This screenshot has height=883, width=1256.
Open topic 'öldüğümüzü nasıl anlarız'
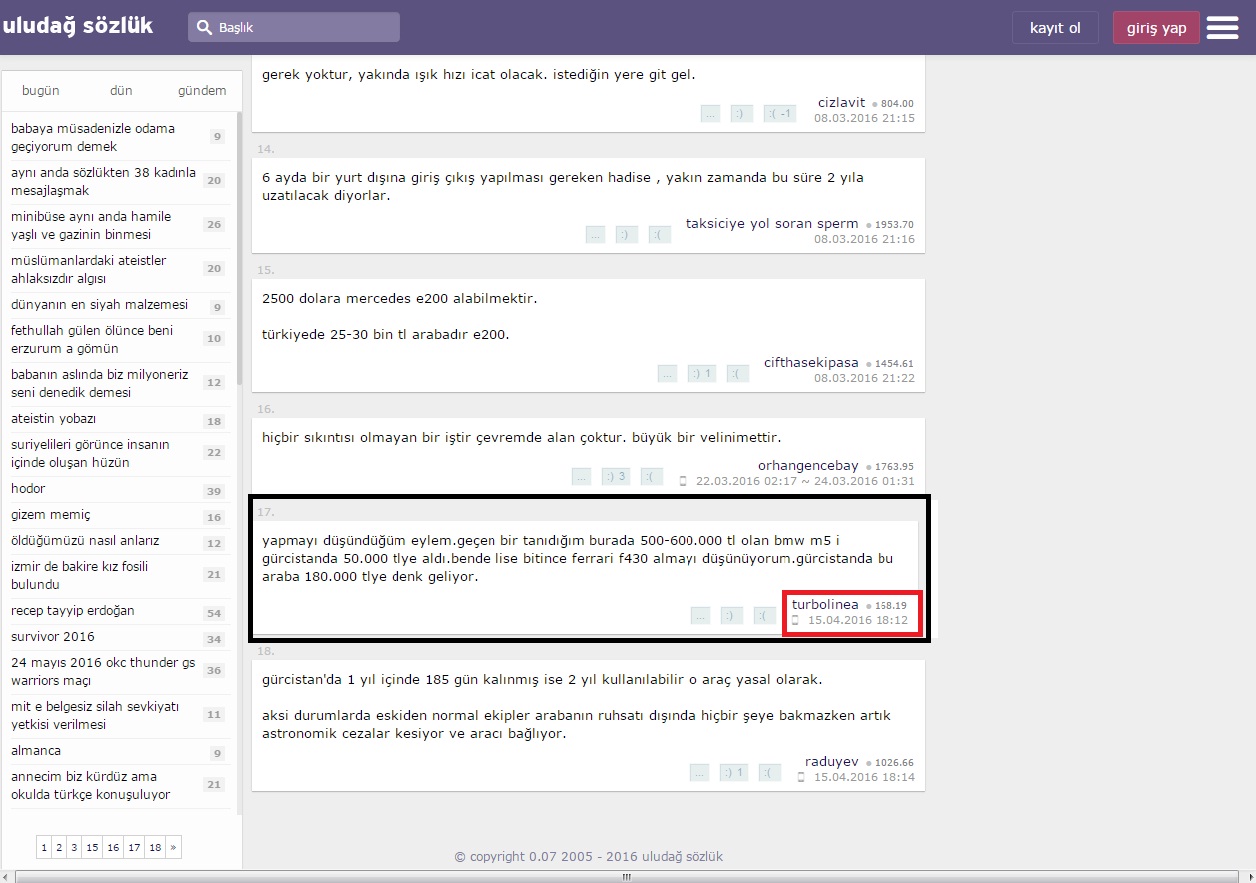pos(85,541)
